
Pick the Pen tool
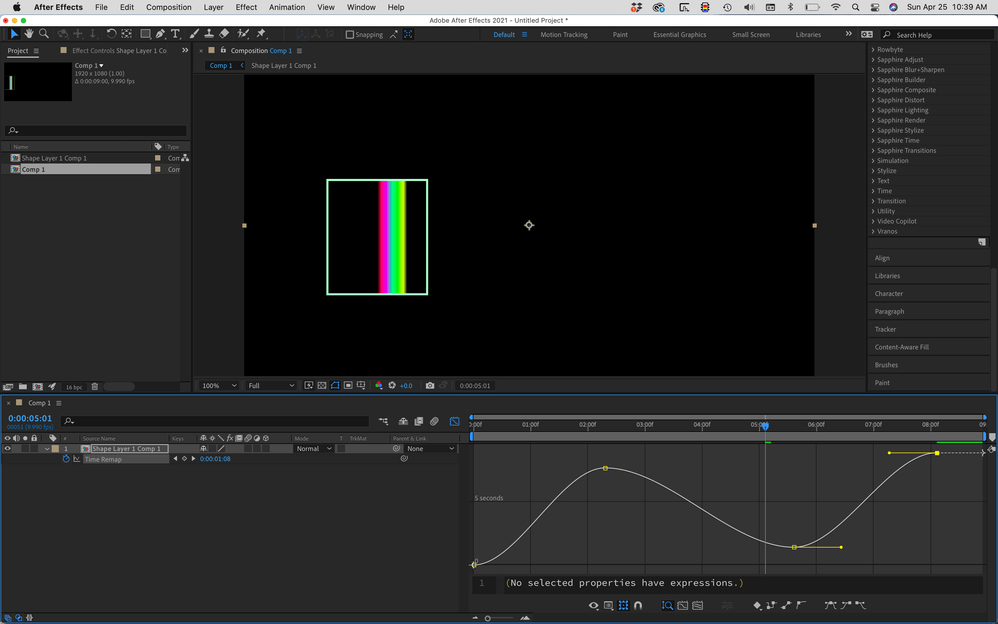click(x=160, y=34)
